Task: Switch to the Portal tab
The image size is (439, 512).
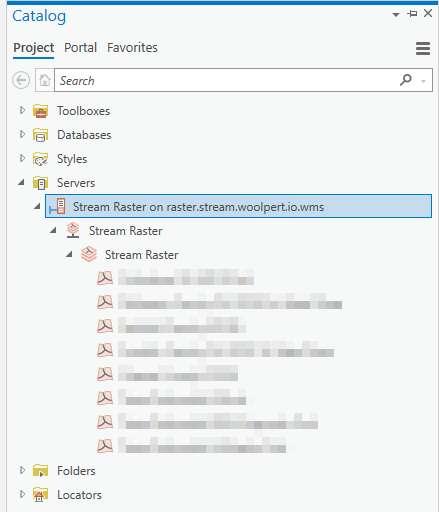Action: point(81,48)
